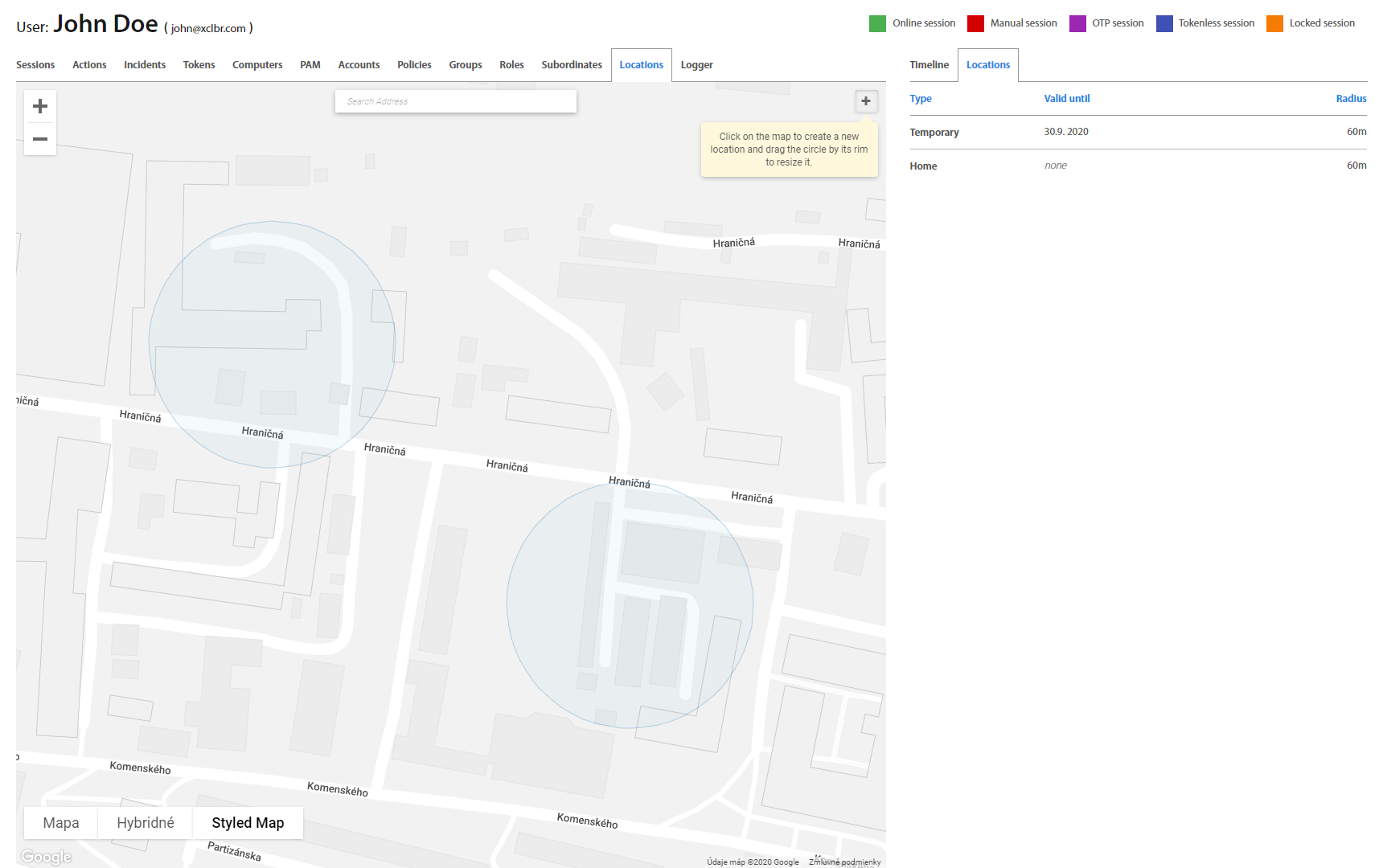Click the Search Address field
The image size is (1383, 868).
[455, 101]
